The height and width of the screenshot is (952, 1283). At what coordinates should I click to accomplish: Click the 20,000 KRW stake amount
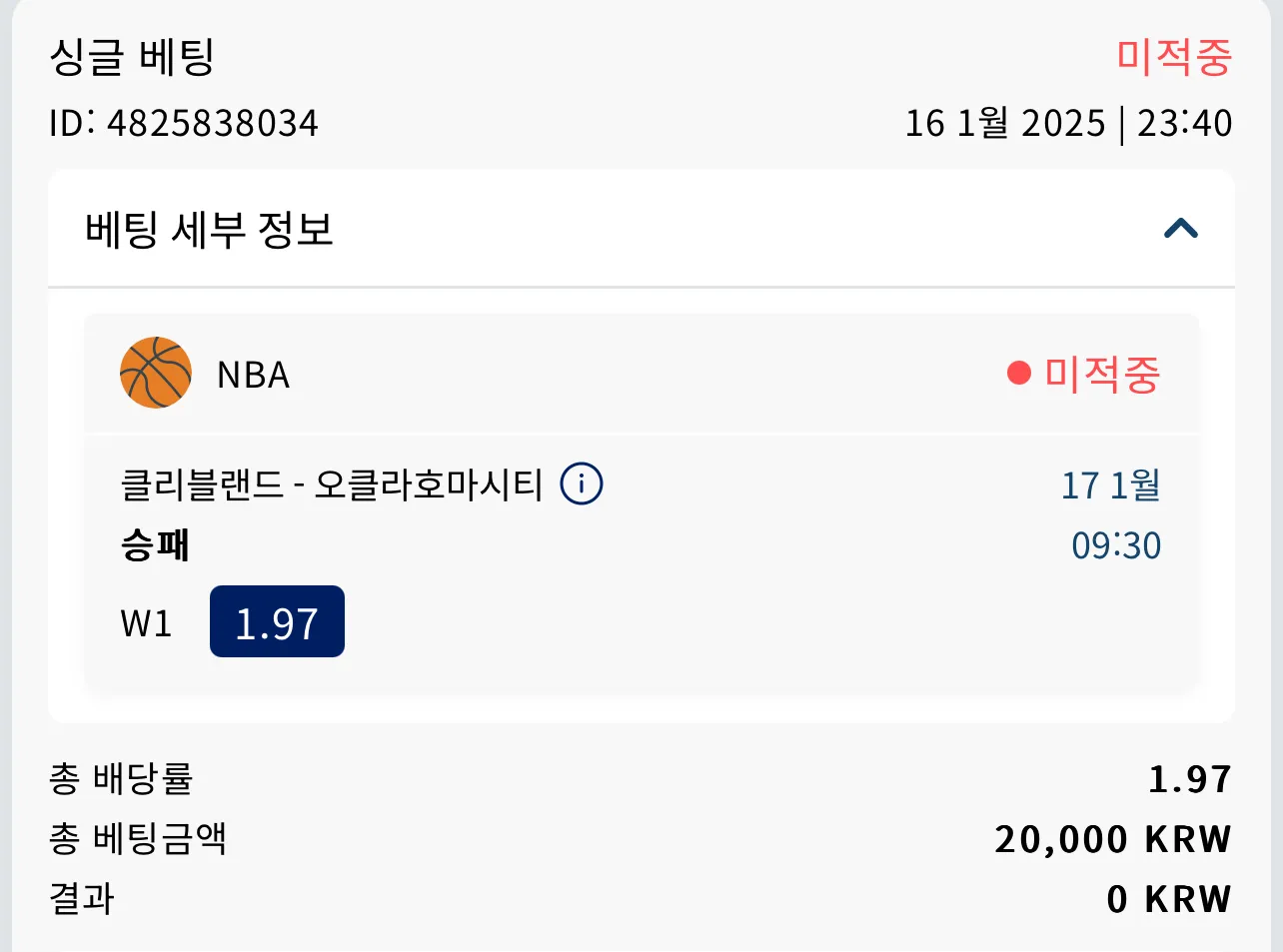(1113, 839)
